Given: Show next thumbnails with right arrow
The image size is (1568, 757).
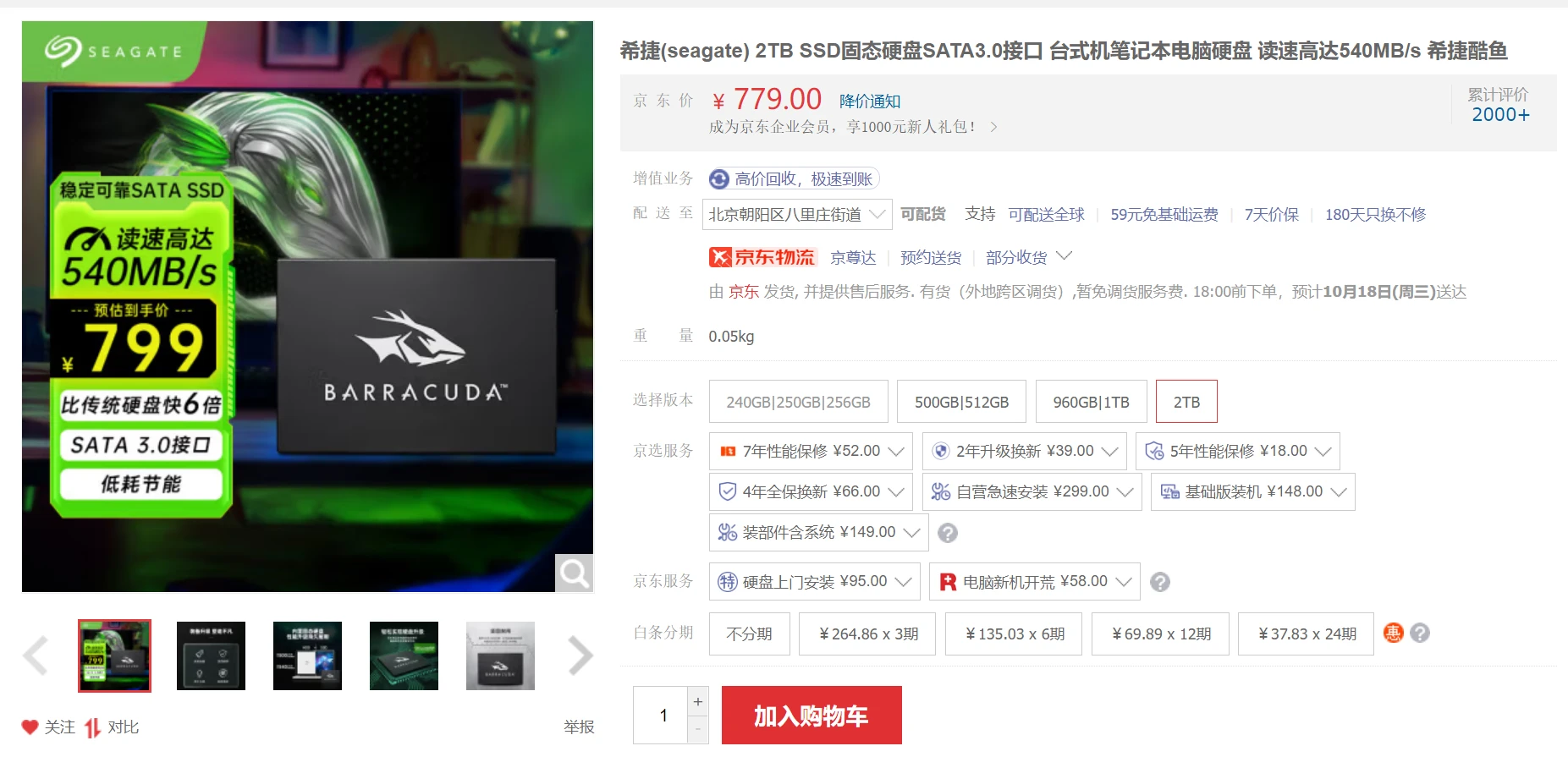Looking at the screenshot, I should coord(580,656).
